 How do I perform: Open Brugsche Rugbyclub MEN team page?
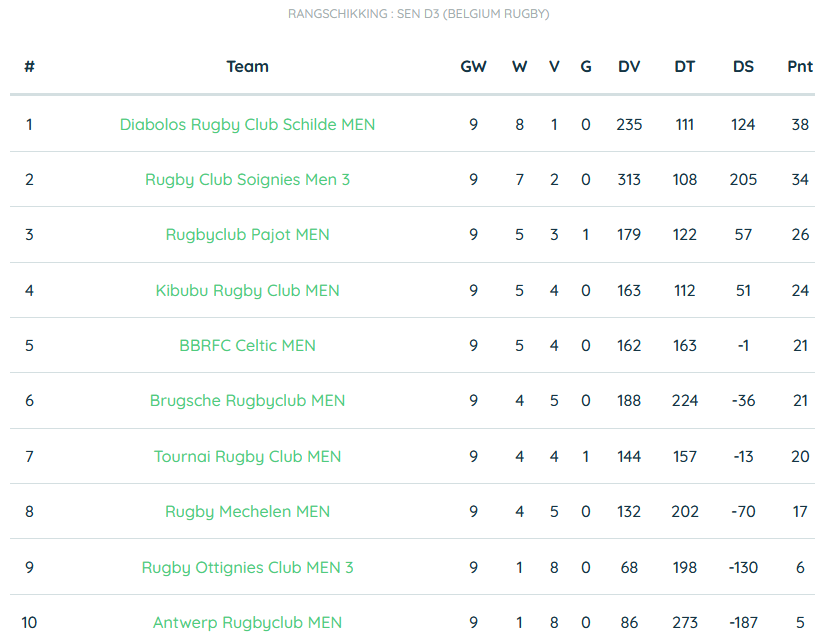(x=247, y=401)
